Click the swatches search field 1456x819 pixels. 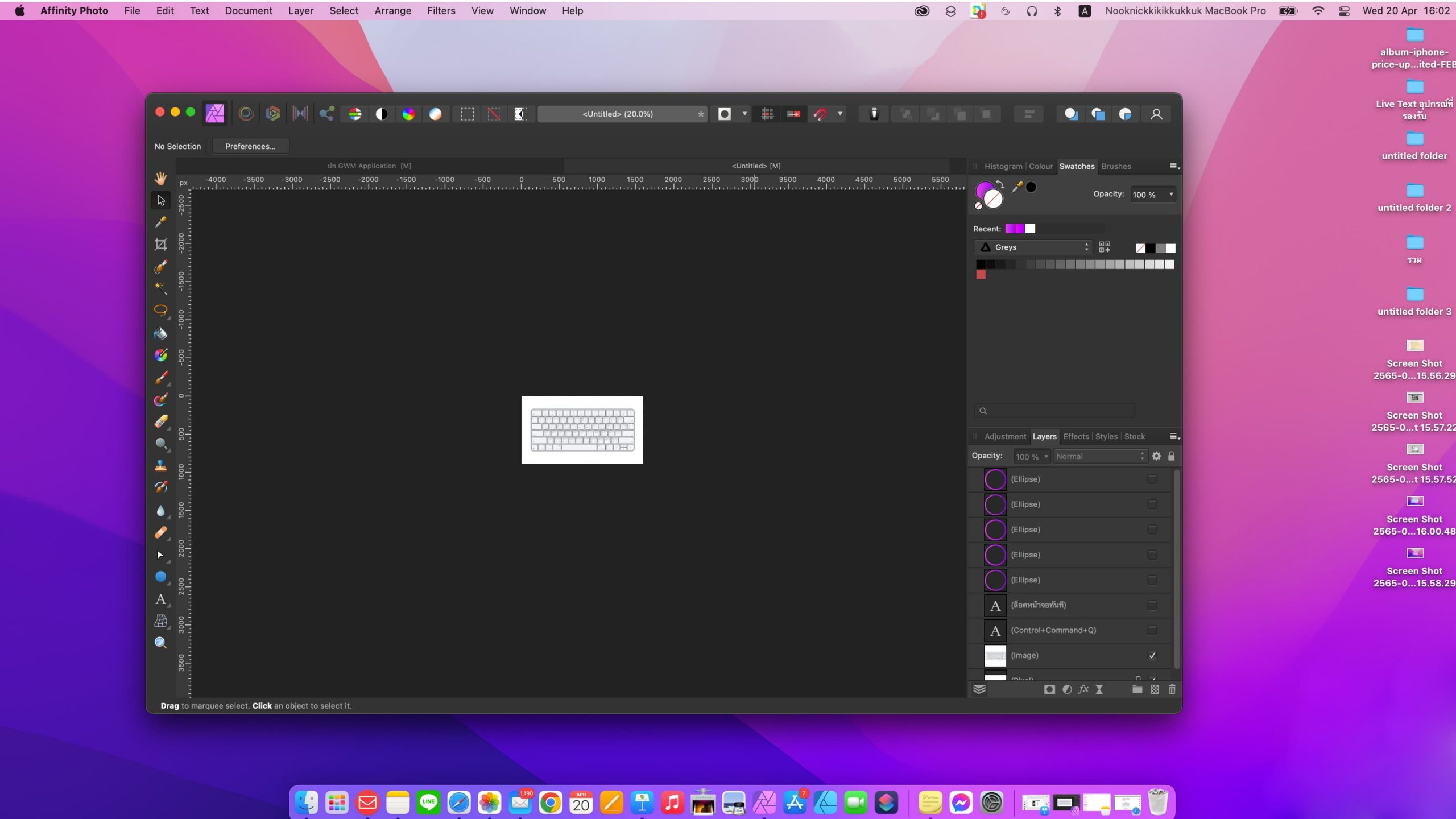pos(1056,411)
